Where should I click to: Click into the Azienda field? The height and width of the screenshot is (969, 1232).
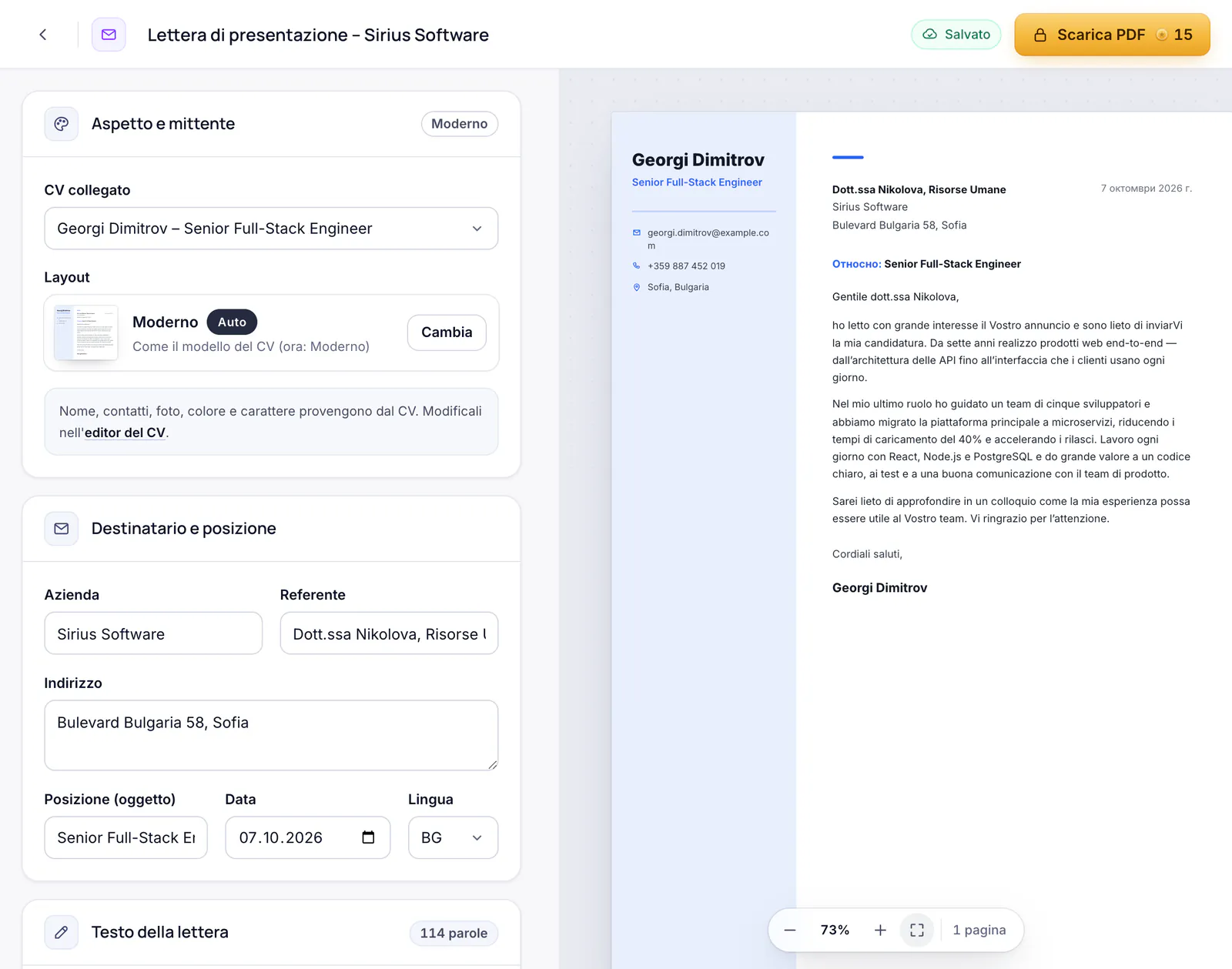(x=153, y=633)
